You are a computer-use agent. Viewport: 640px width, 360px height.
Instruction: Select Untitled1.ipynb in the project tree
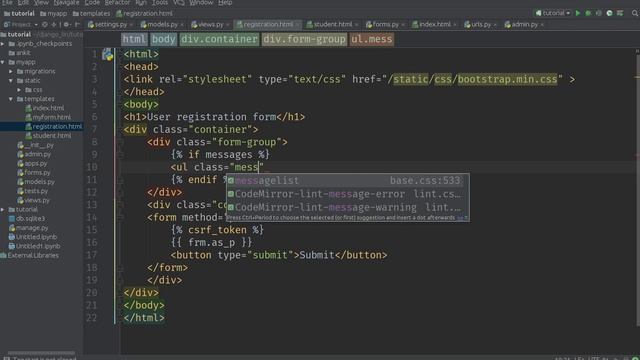[x=35, y=246]
